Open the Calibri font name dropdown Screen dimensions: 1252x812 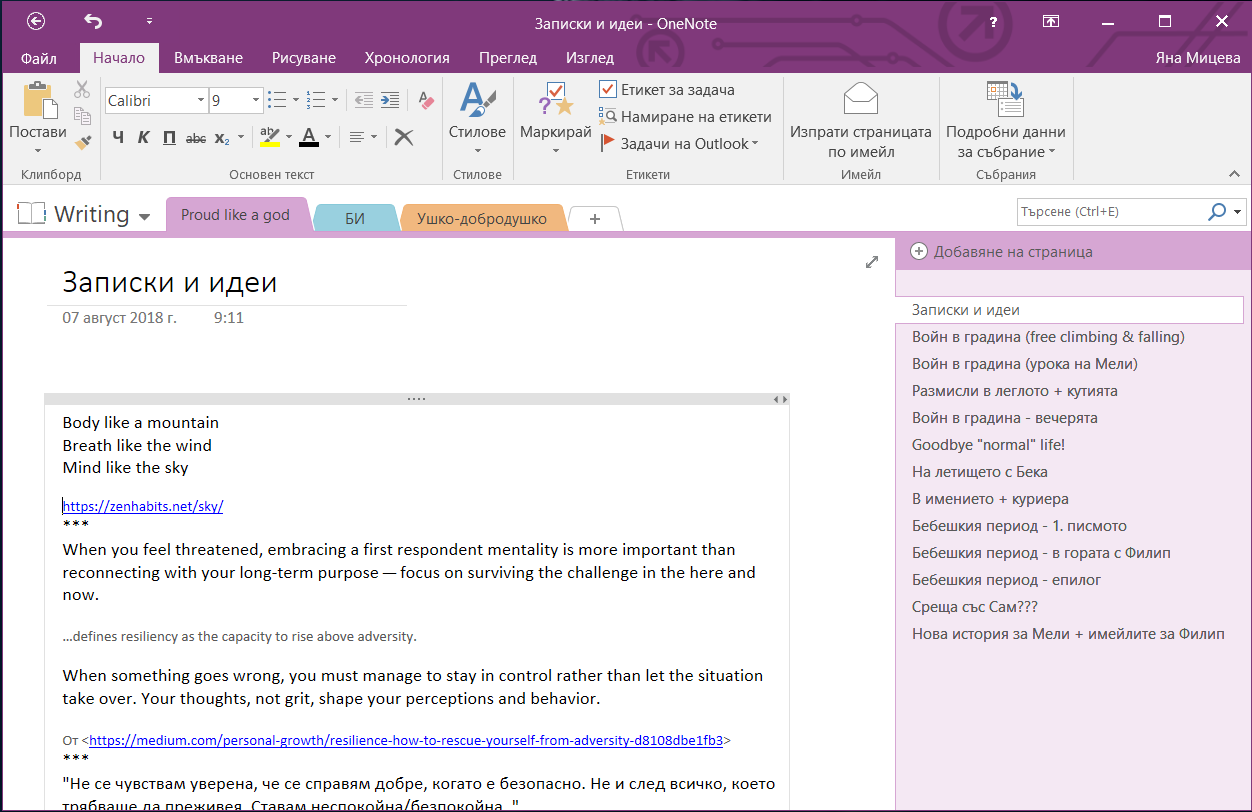click(200, 100)
